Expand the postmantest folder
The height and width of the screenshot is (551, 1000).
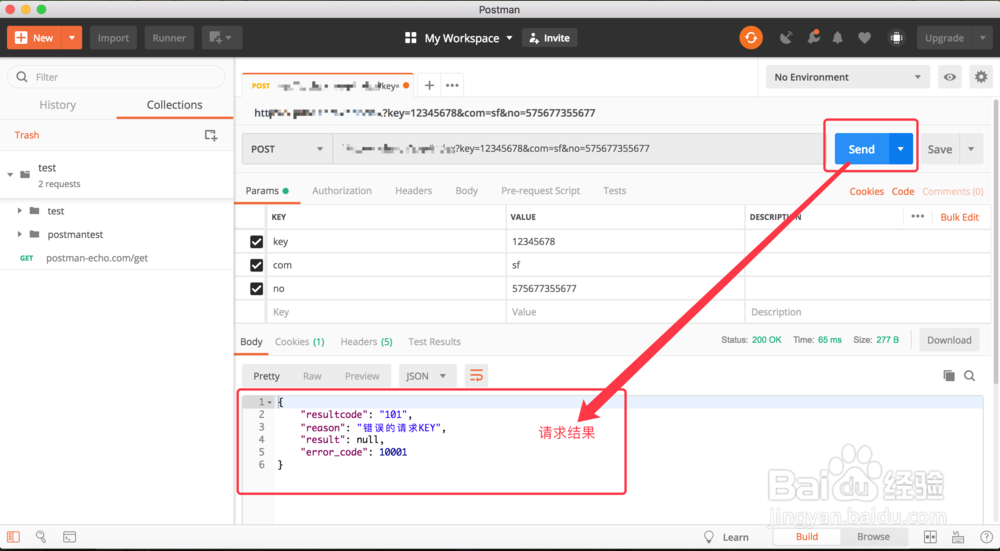click(20, 234)
